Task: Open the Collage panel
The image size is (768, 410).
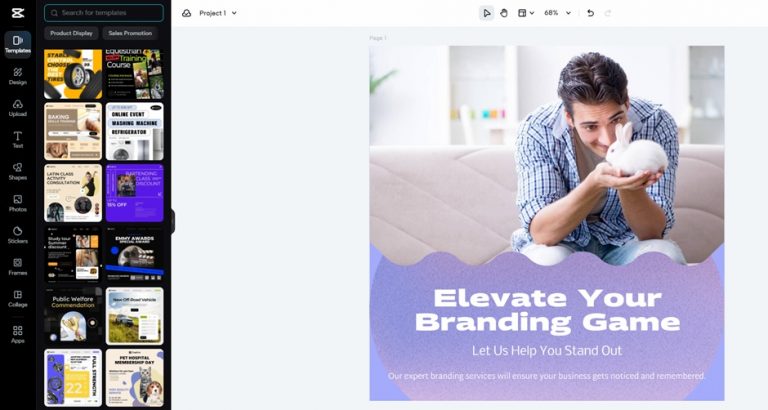Action: click(x=18, y=299)
